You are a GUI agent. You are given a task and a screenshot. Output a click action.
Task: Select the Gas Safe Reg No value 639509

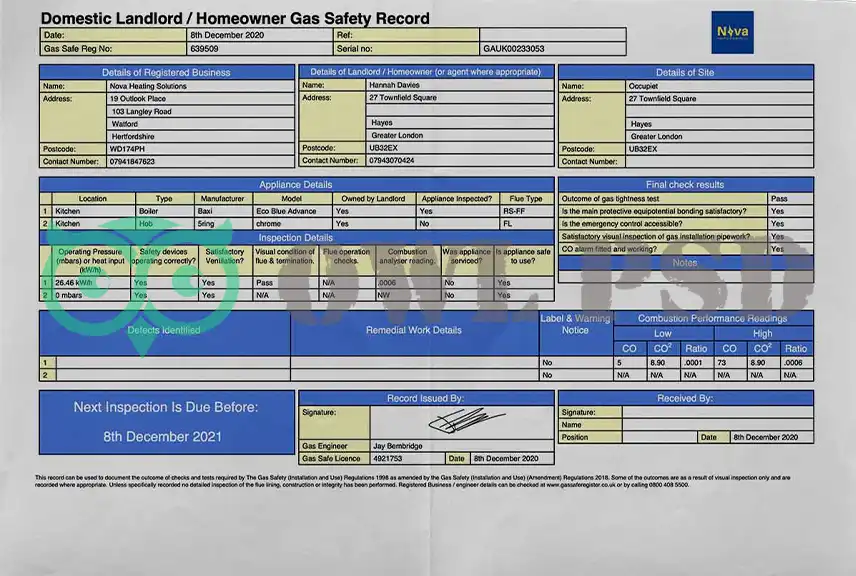click(x=204, y=49)
